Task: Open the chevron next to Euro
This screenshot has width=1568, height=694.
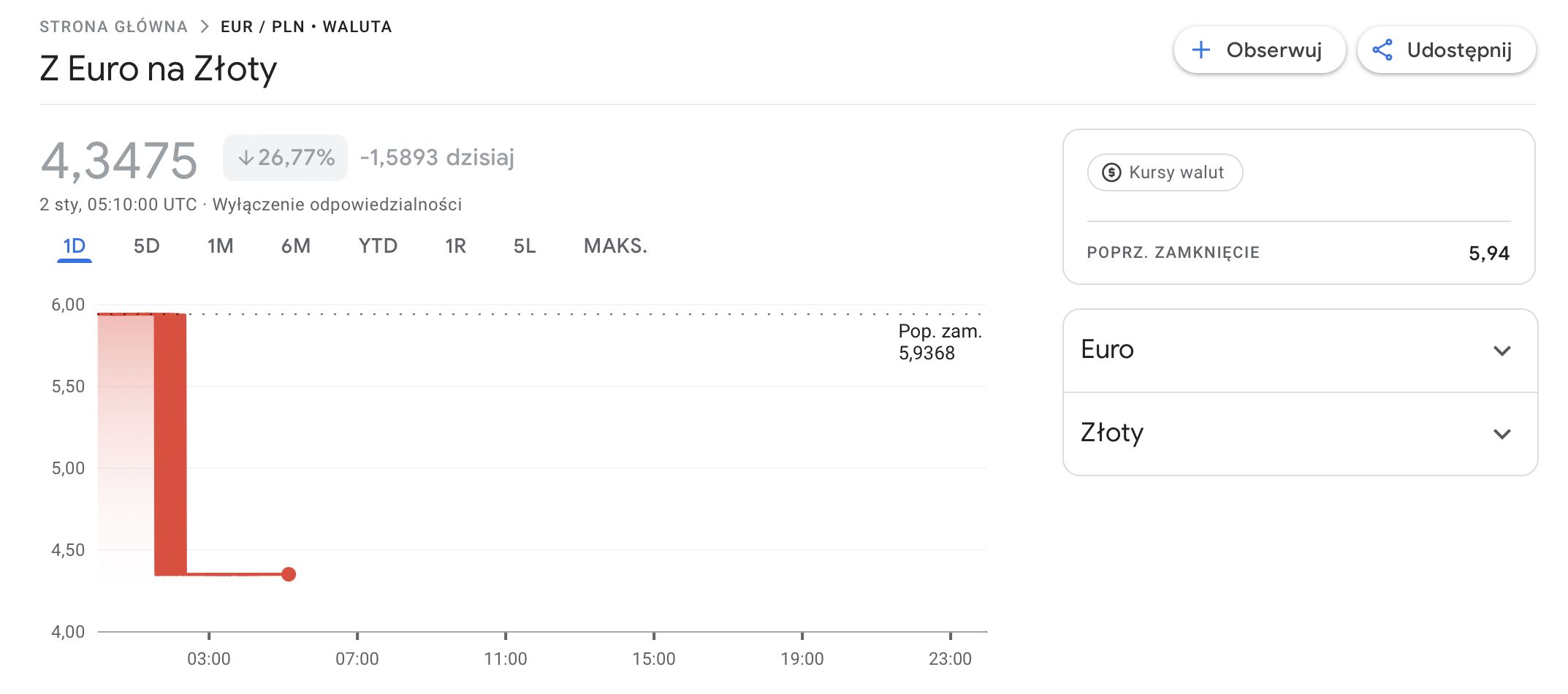Action: click(1502, 351)
